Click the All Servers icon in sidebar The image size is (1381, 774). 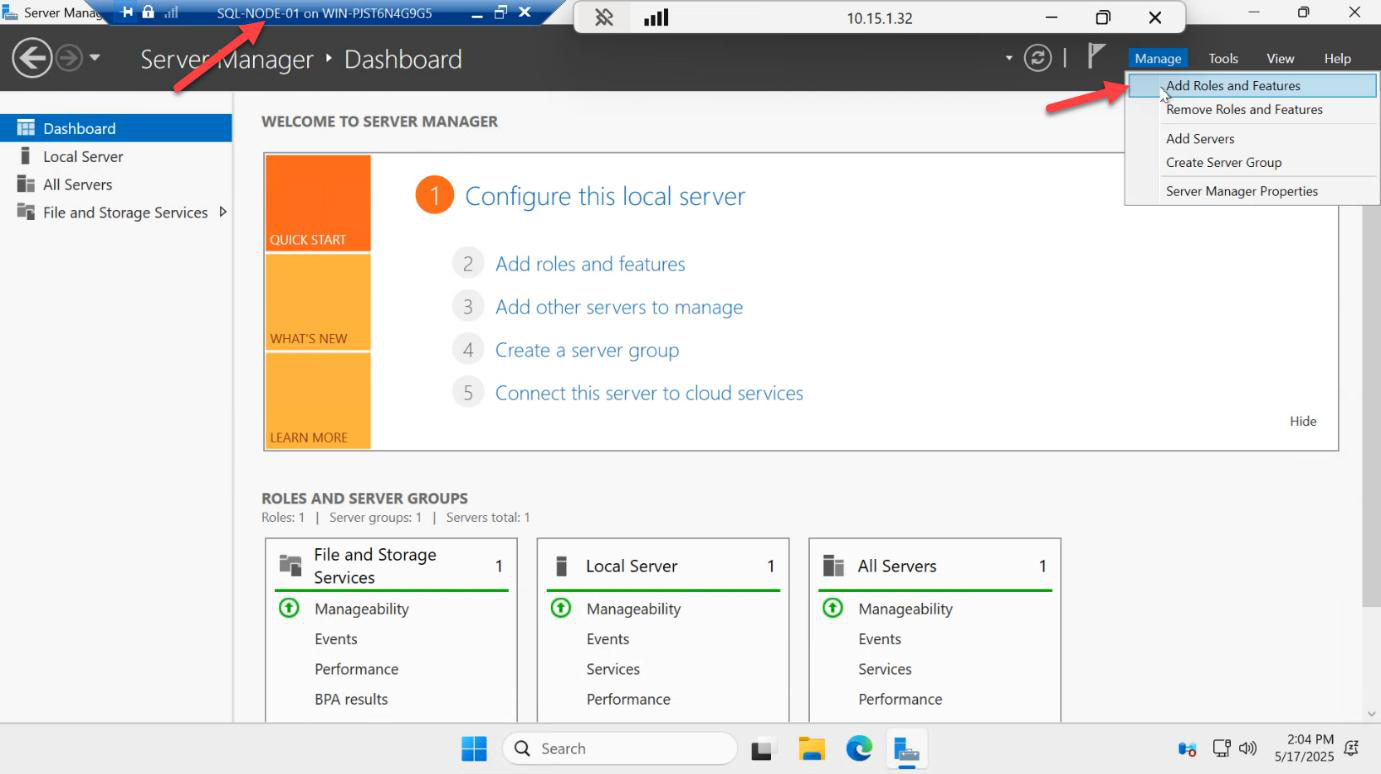coord(26,184)
